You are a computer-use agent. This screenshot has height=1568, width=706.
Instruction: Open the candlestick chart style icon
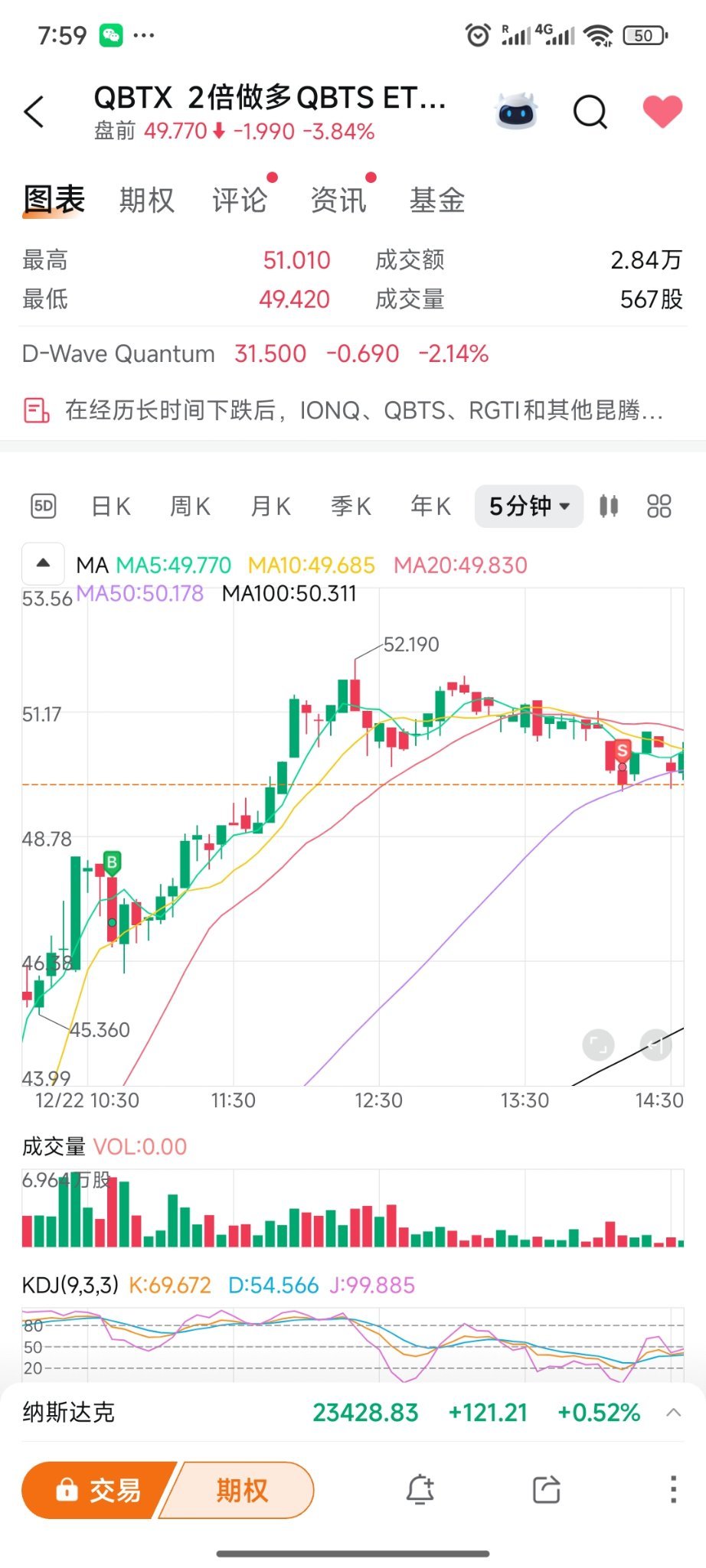tap(609, 506)
